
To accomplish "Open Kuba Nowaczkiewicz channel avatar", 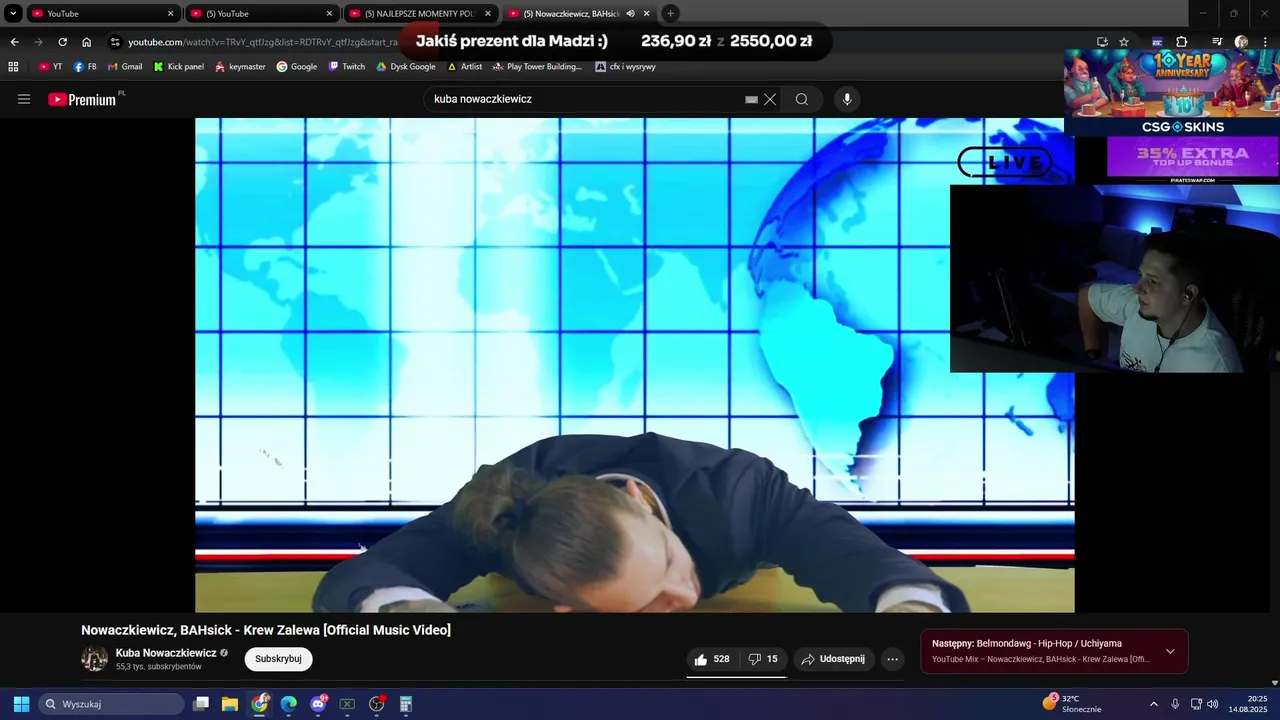I will 94,659.
